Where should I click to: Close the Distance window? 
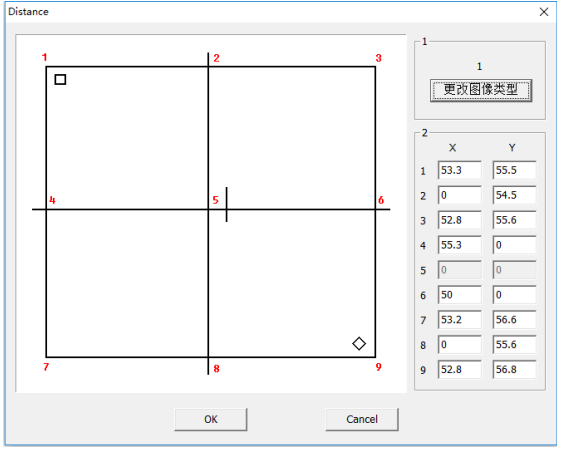click(x=544, y=12)
